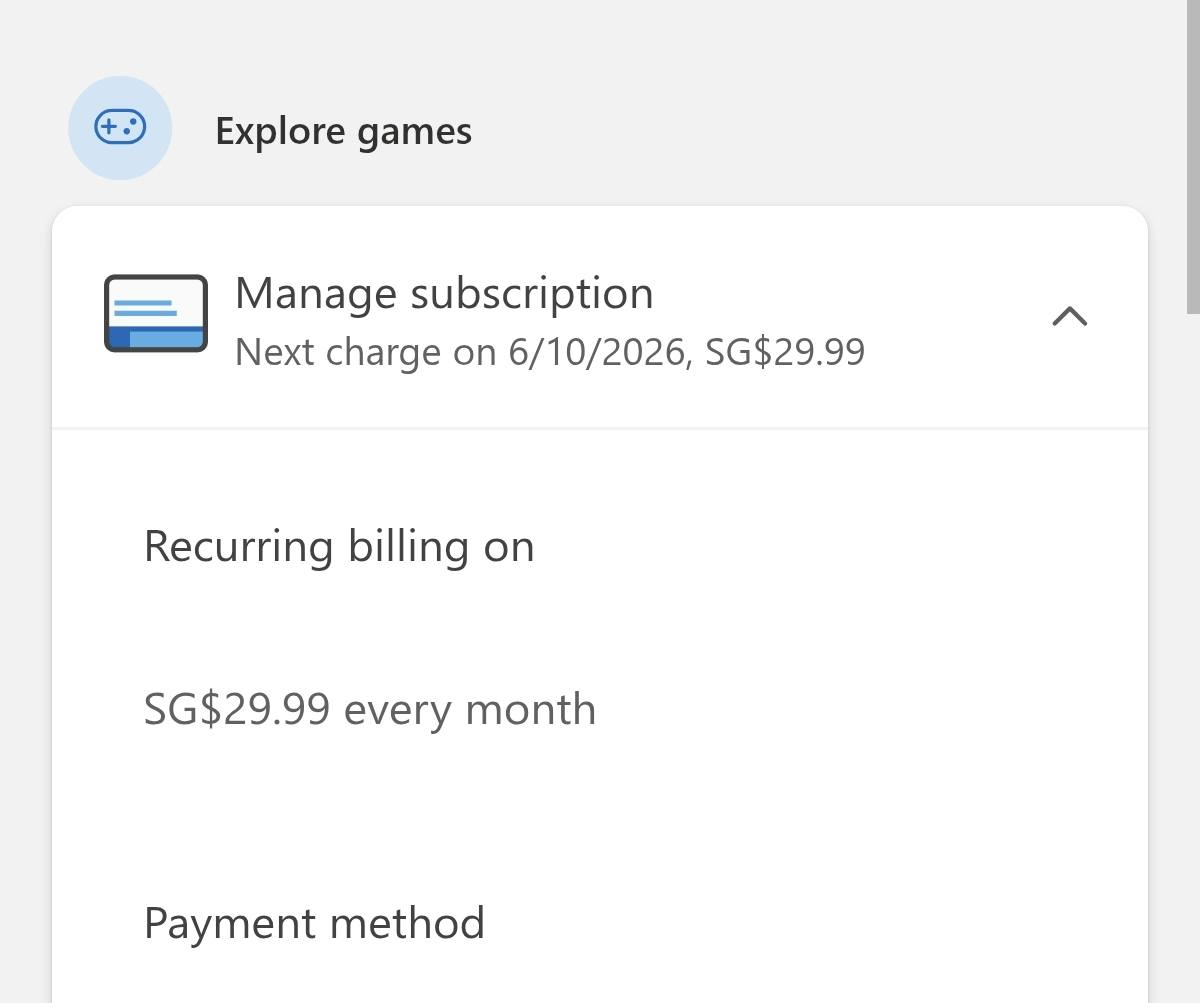Collapse the Manage subscription section chevron

(1069, 316)
